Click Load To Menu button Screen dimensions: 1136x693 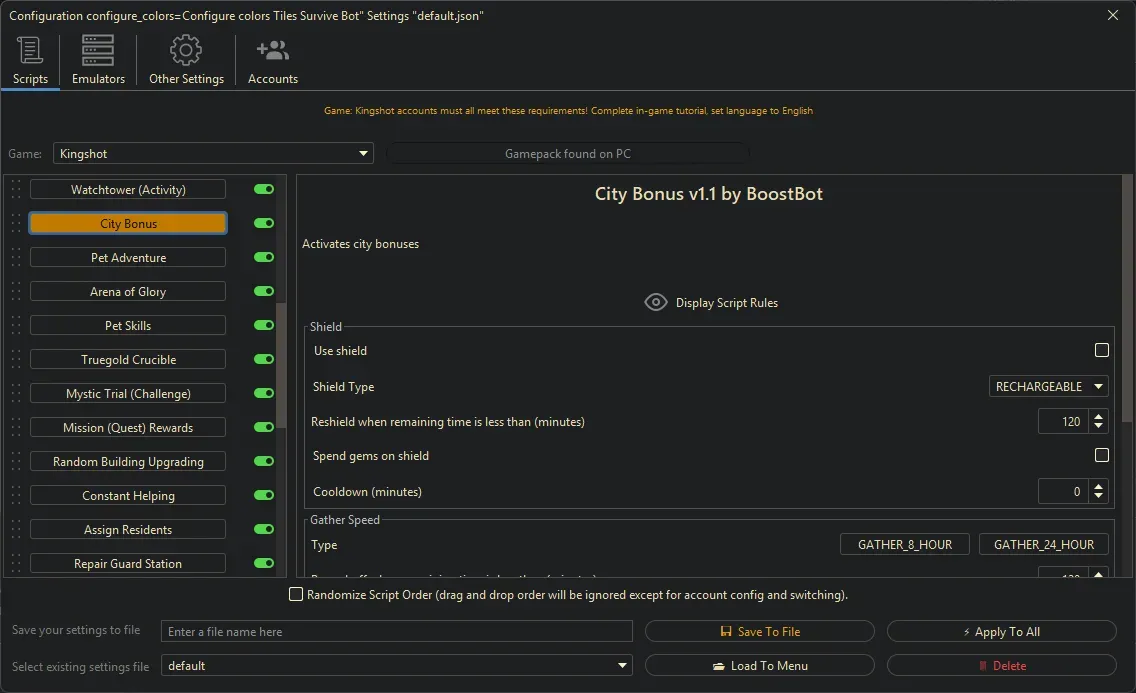[760, 665]
